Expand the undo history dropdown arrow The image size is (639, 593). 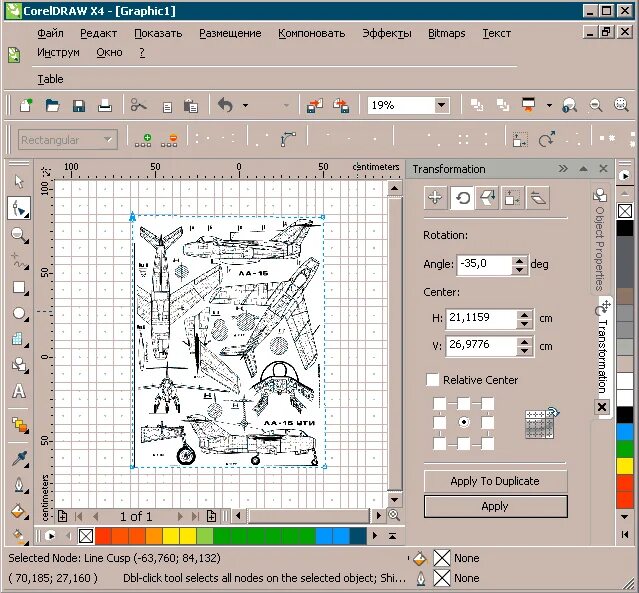[x=245, y=106]
